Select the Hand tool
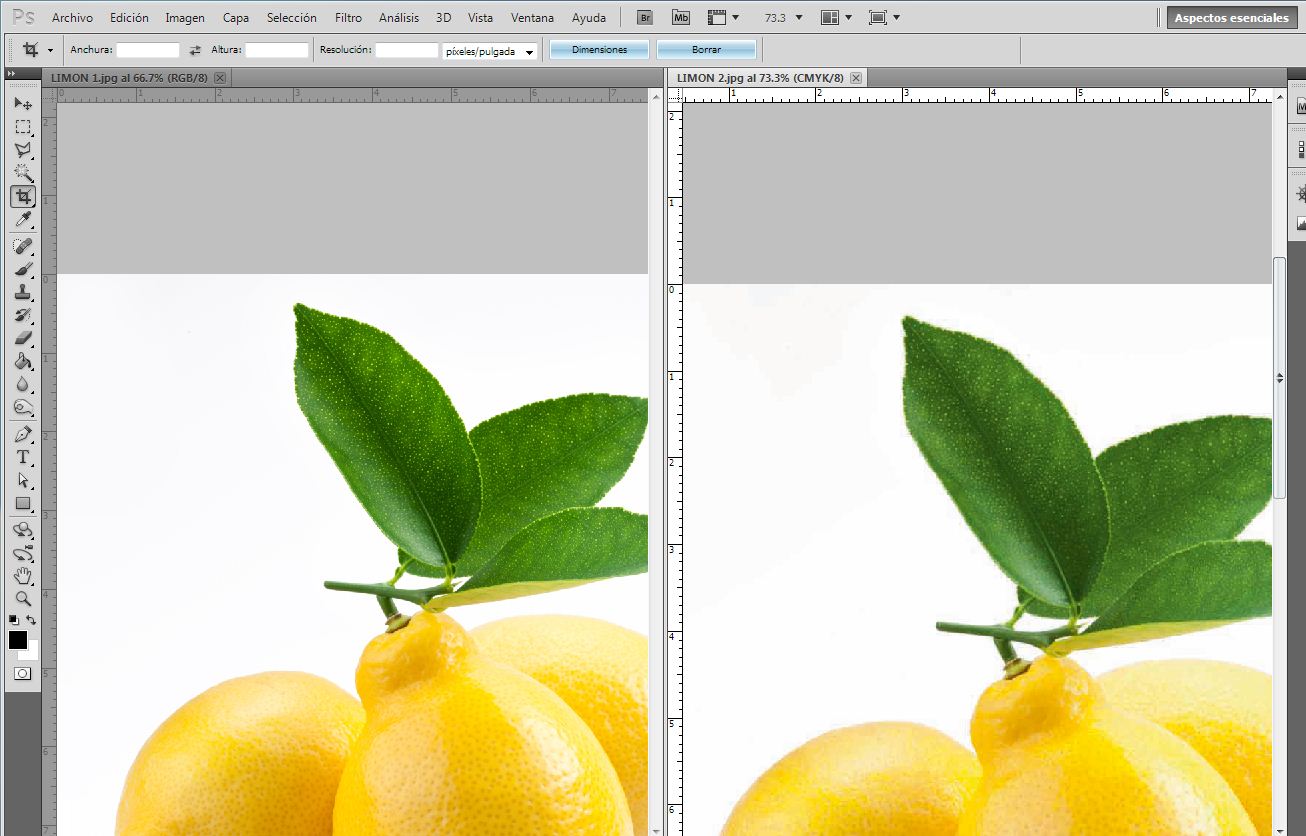 click(23, 576)
